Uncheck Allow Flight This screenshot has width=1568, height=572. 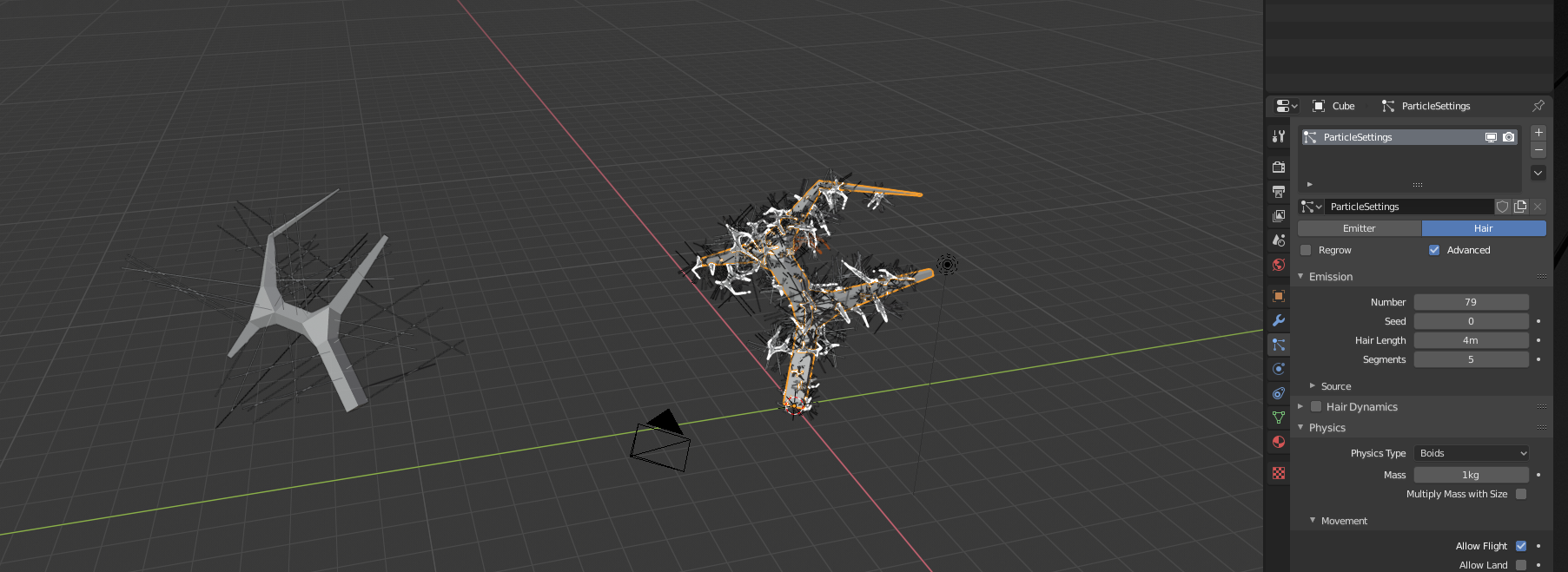pos(1521,546)
